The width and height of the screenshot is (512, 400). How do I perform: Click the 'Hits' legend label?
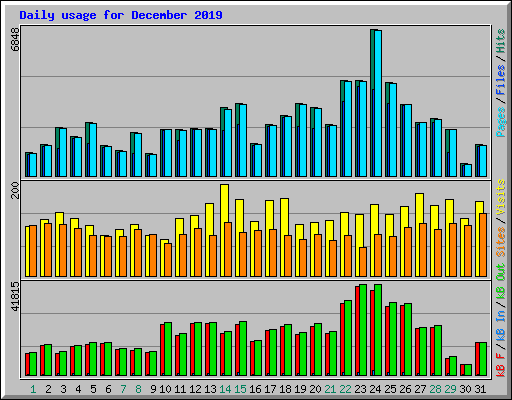pyautogui.click(x=501, y=41)
